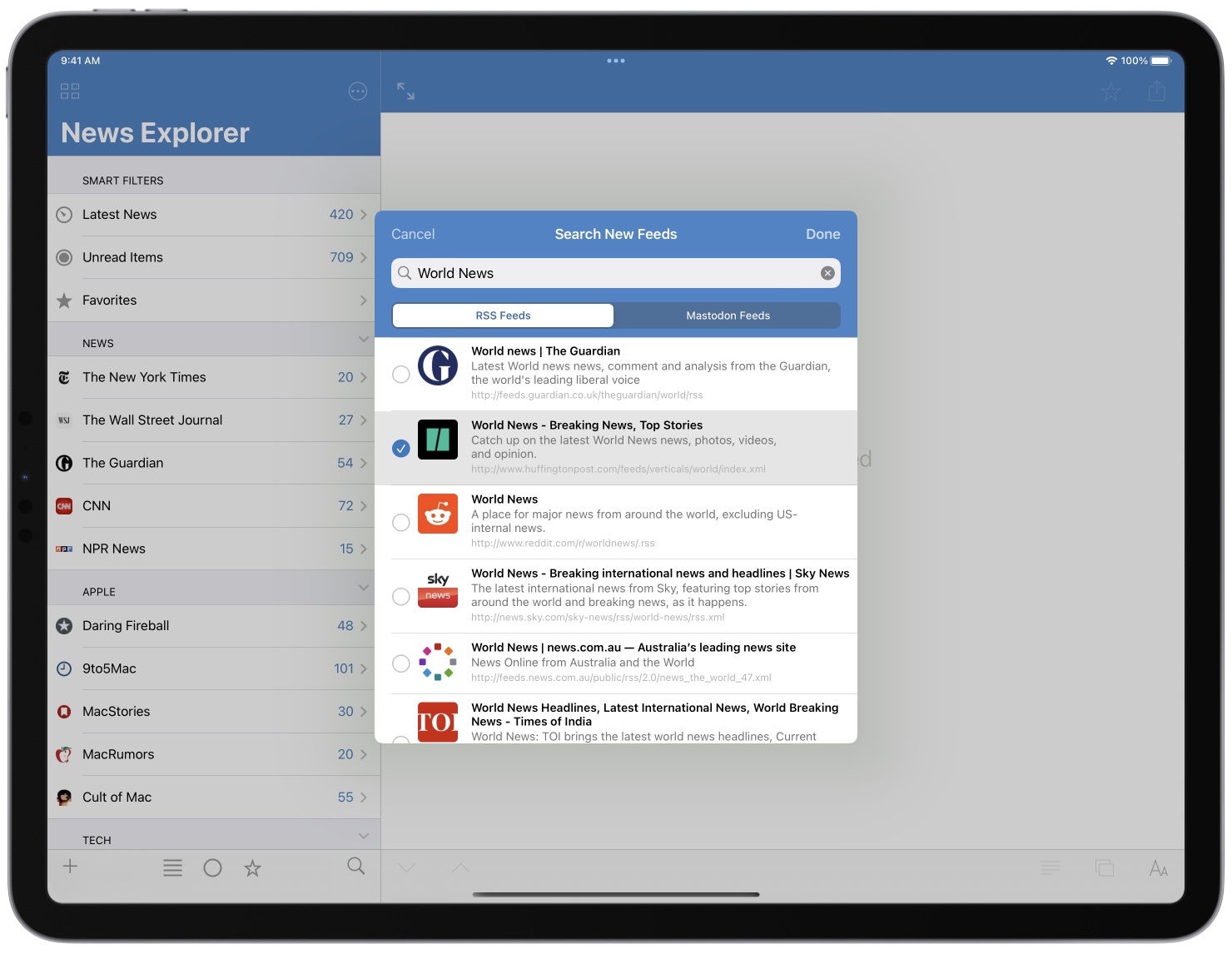The width and height of the screenshot is (1232, 954).
Task: Click the Times of India TOI logo
Action: click(x=438, y=722)
